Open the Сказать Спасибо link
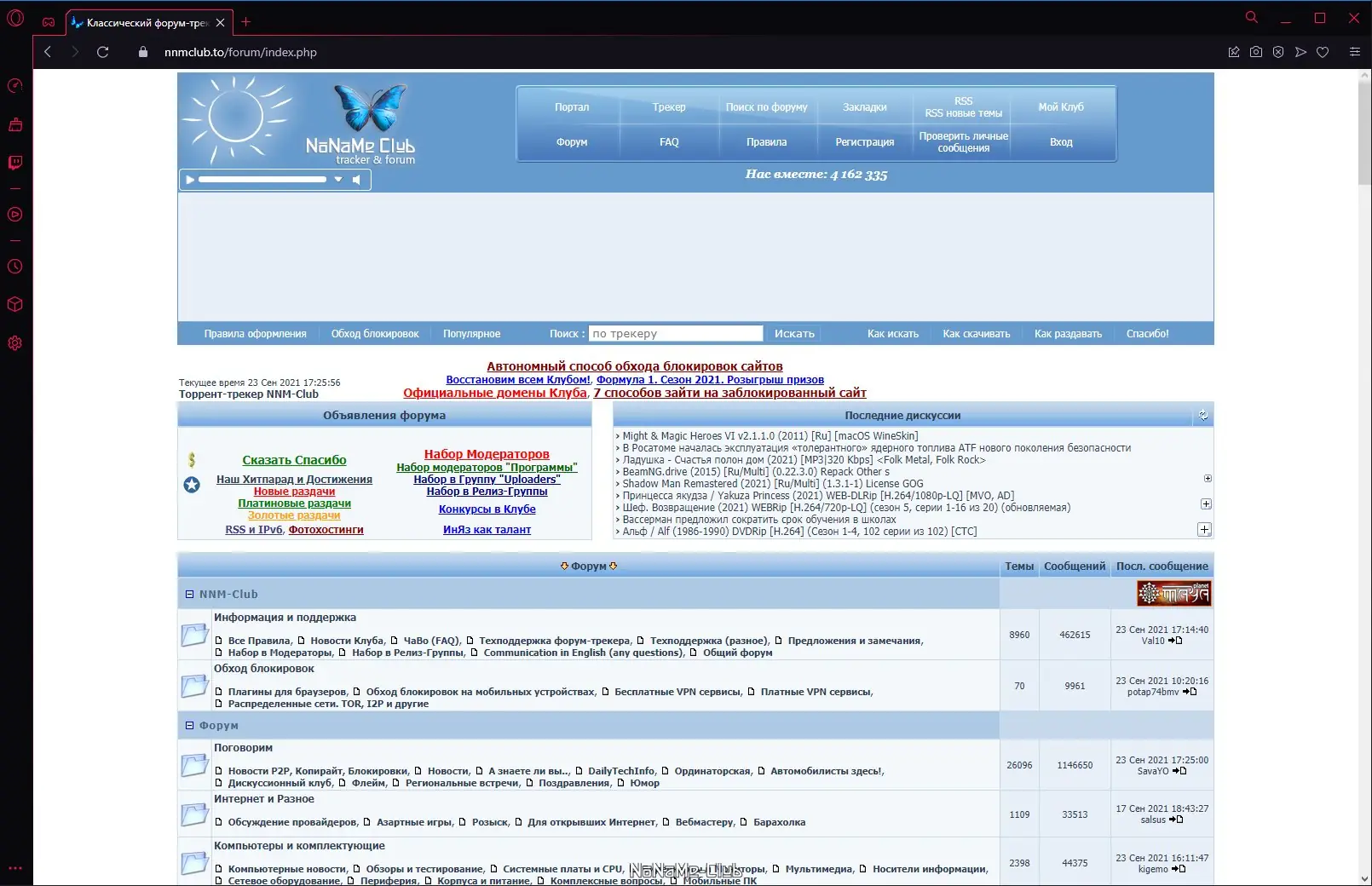The width and height of the screenshot is (1372, 886). (x=294, y=460)
